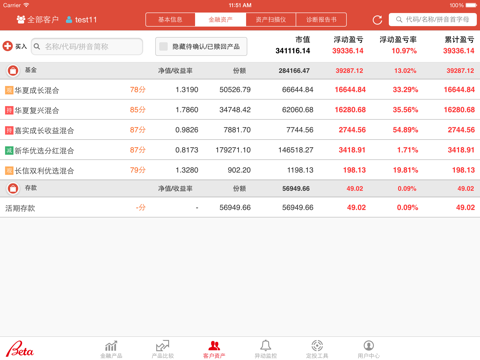
Task: Open 金融产品 bottom tab
Action: click(x=111, y=349)
